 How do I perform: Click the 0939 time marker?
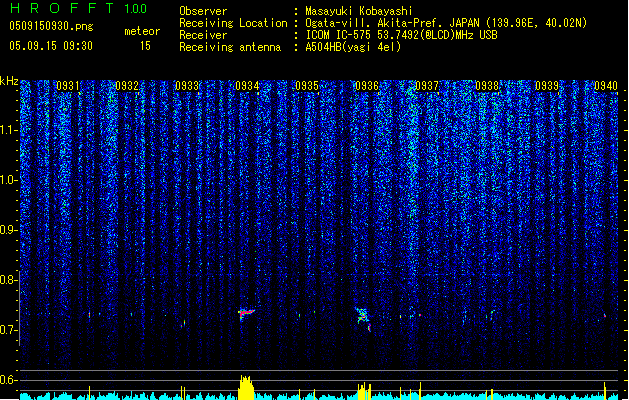click(x=547, y=86)
